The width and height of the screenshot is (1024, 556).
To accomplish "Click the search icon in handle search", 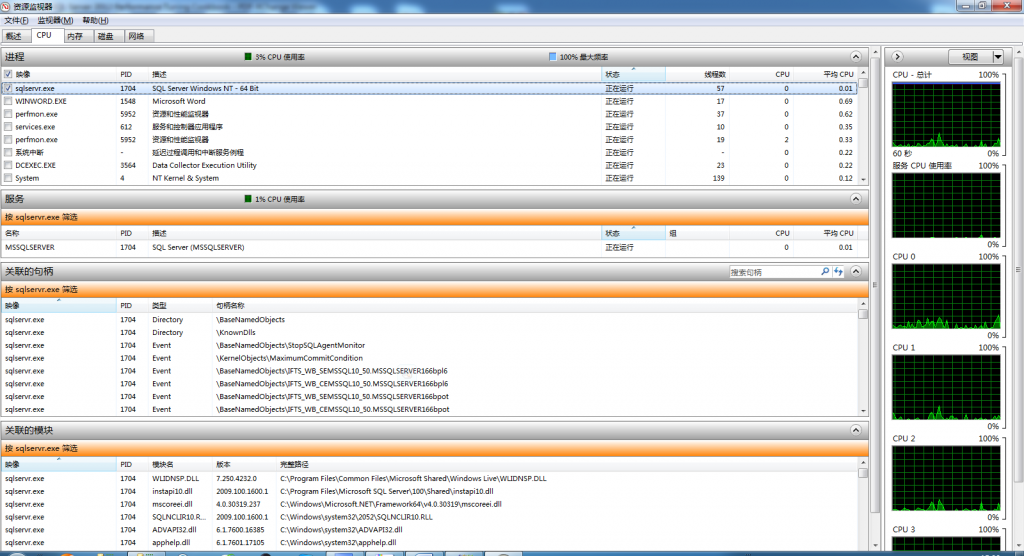I will click(x=825, y=272).
